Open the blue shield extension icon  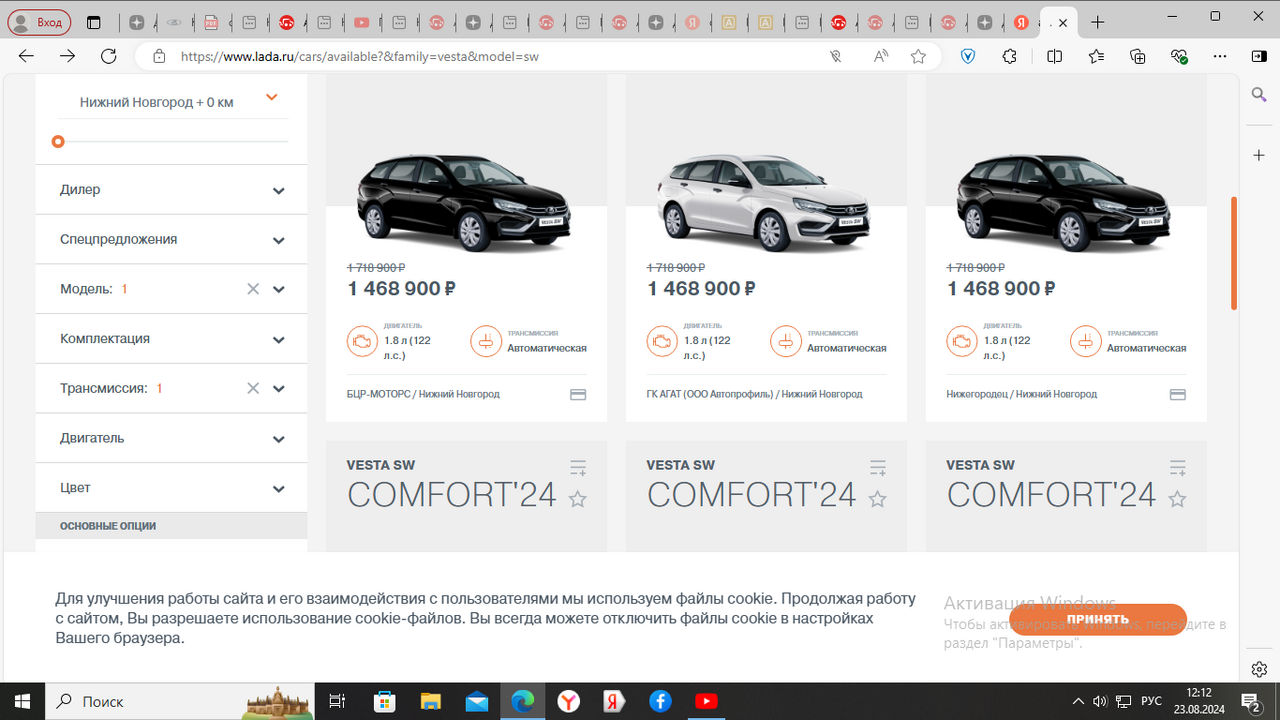click(968, 57)
